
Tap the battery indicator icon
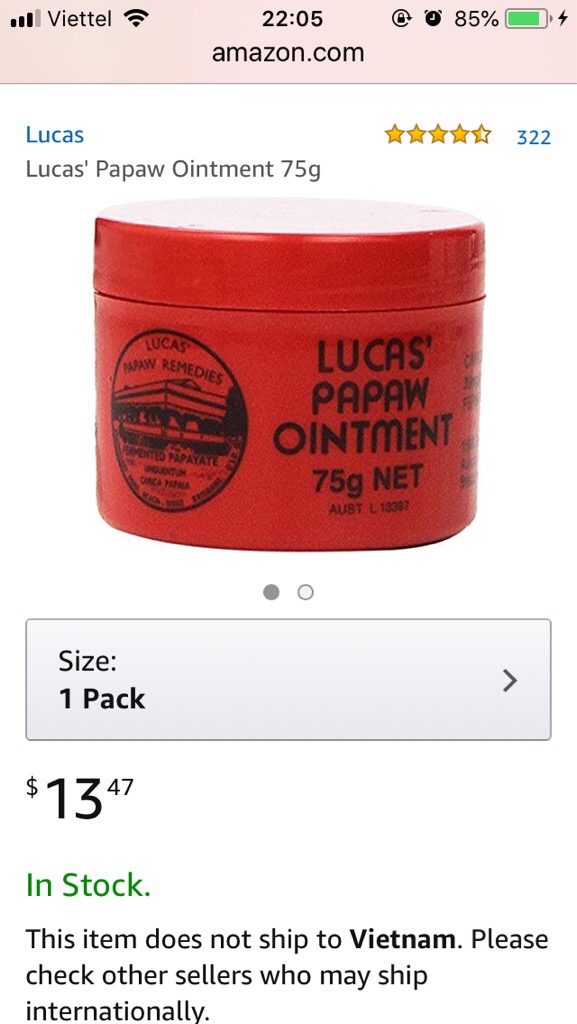(x=527, y=20)
